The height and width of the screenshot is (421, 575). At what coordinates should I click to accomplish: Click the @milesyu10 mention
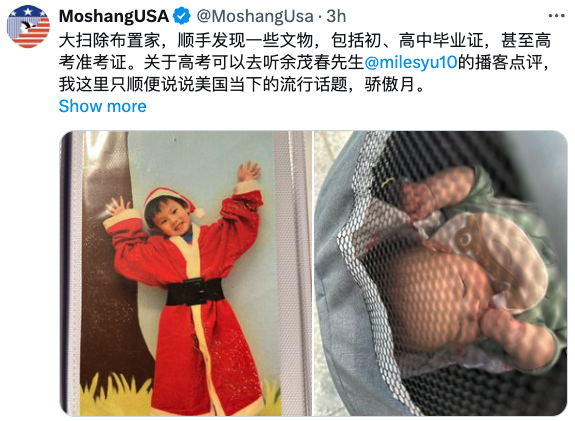411,62
